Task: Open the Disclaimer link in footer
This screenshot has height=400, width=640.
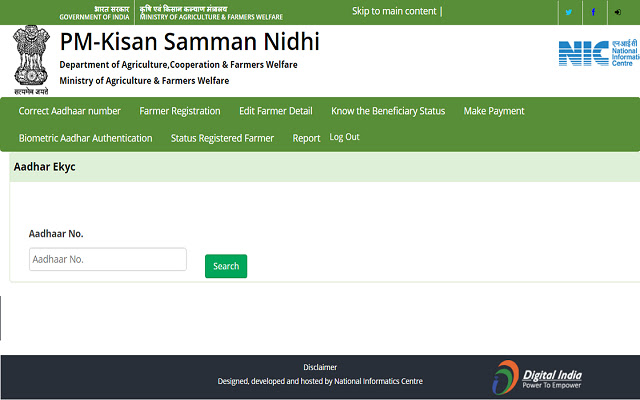Action: pyautogui.click(x=320, y=367)
